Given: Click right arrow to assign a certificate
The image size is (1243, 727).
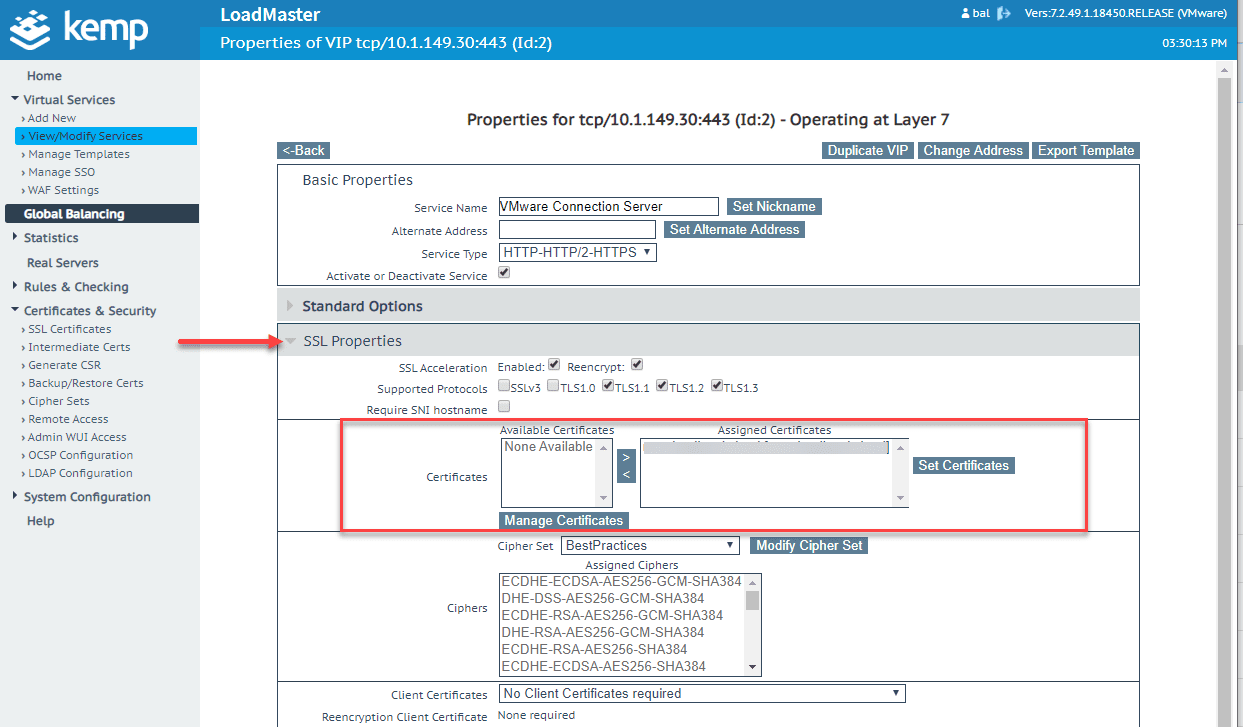Looking at the screenshot, I should coord(625,456).
